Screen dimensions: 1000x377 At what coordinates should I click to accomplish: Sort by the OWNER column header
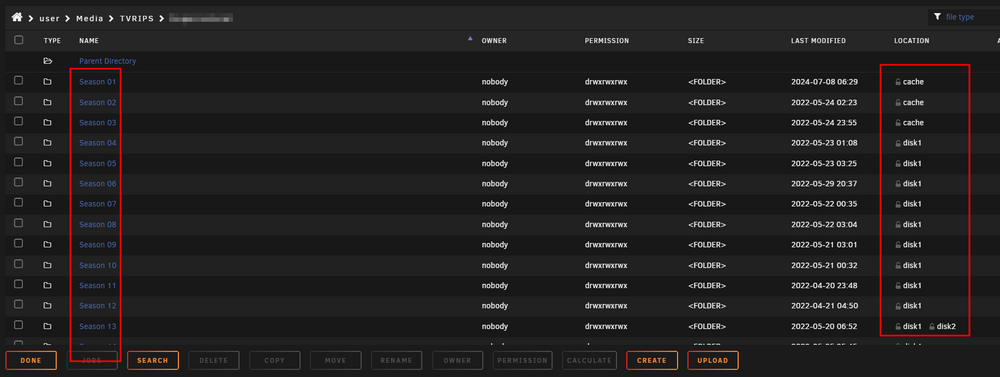click(494, 41)
